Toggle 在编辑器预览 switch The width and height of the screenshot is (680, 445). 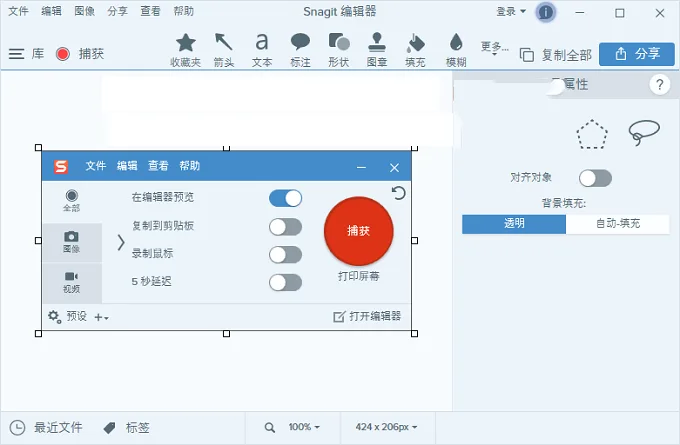[x=285, y=198]
